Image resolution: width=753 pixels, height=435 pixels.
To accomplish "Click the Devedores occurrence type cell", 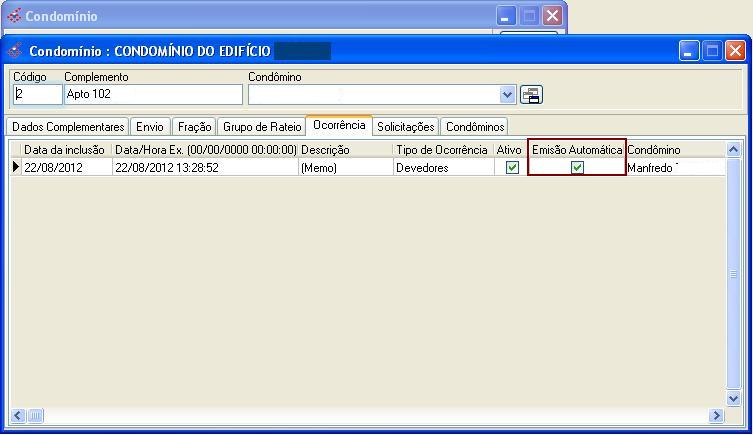I will [x=444, y=168].
